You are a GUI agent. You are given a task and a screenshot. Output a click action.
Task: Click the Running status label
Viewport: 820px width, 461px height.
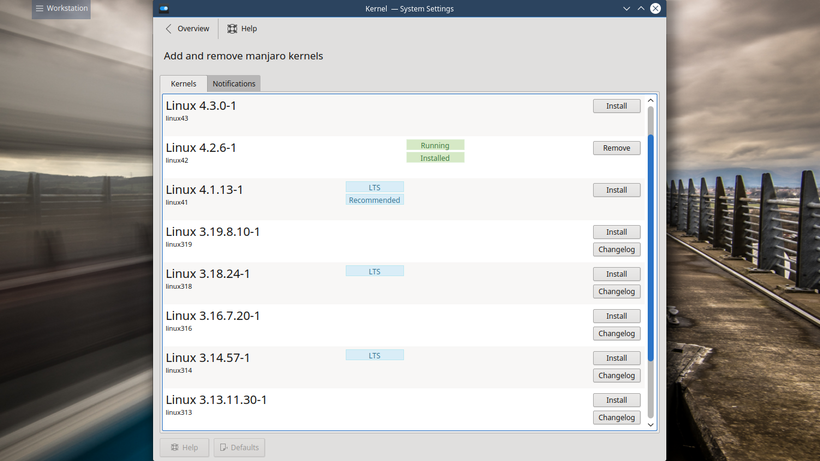435,145
